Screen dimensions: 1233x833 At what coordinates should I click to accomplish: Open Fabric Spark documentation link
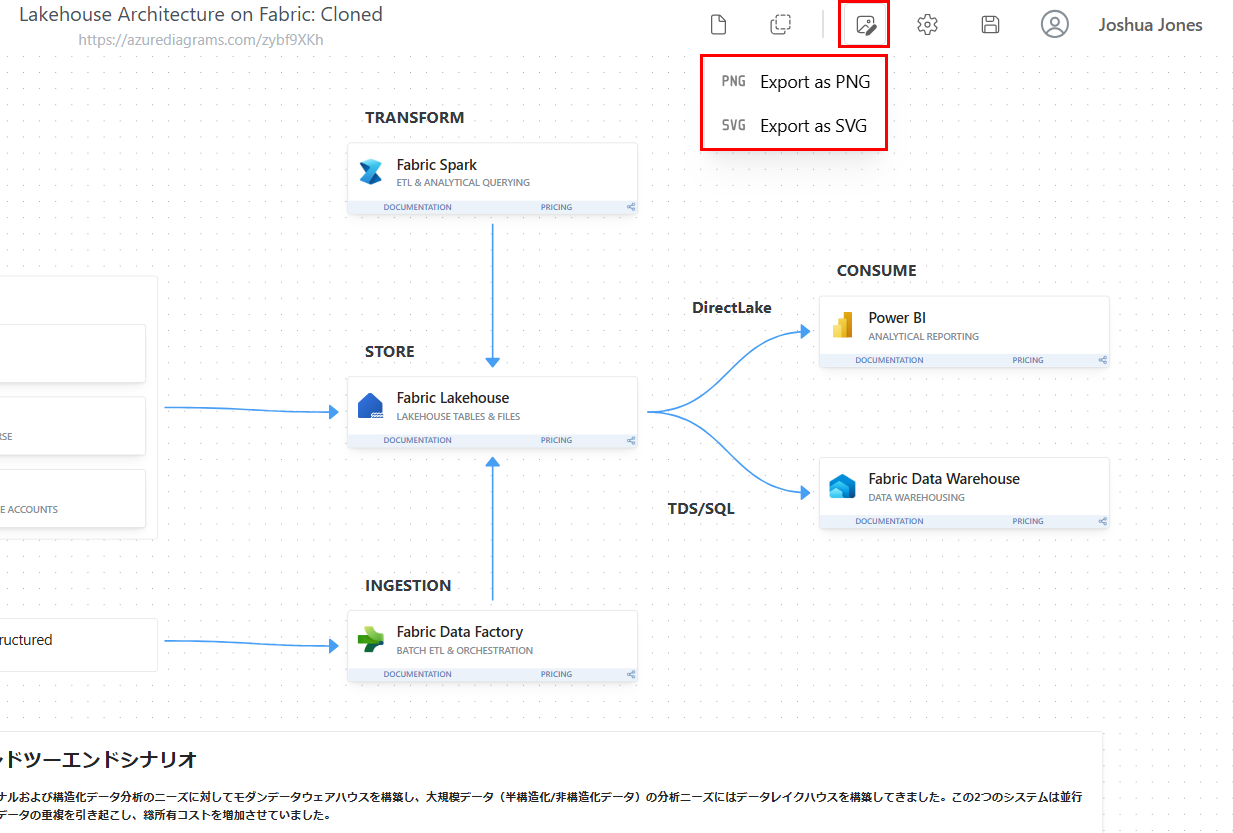click(x=417, y=208)
